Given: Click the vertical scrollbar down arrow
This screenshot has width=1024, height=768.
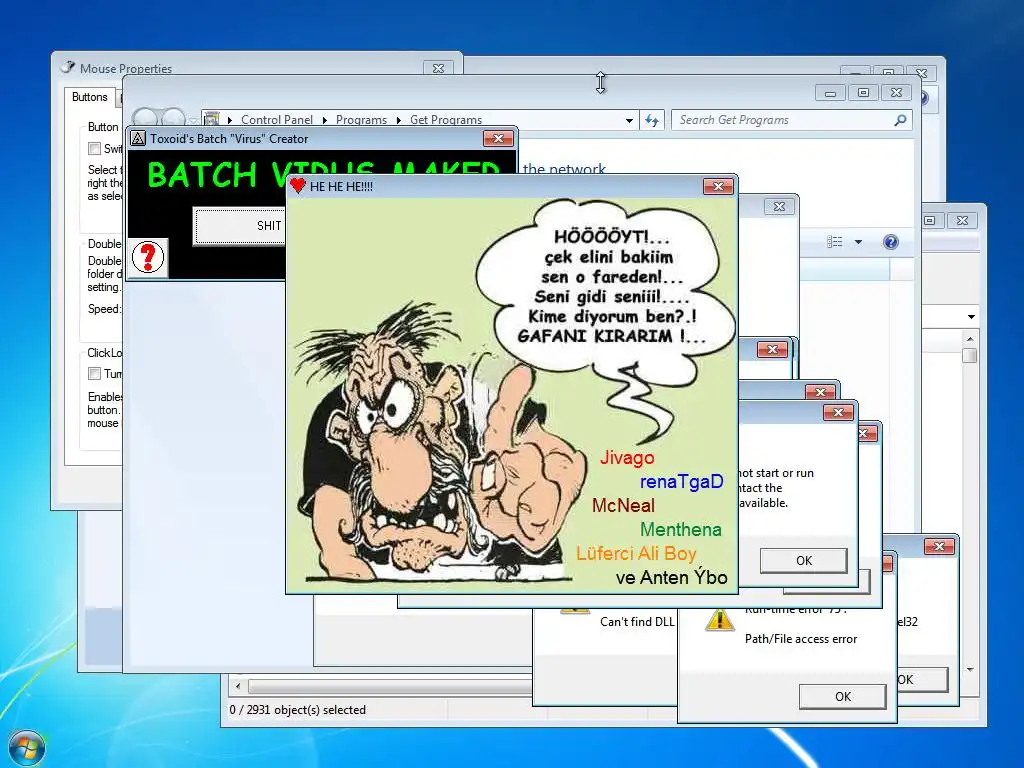Looking at the screenshot, I should pyautogui.click(x=970, y=669).
